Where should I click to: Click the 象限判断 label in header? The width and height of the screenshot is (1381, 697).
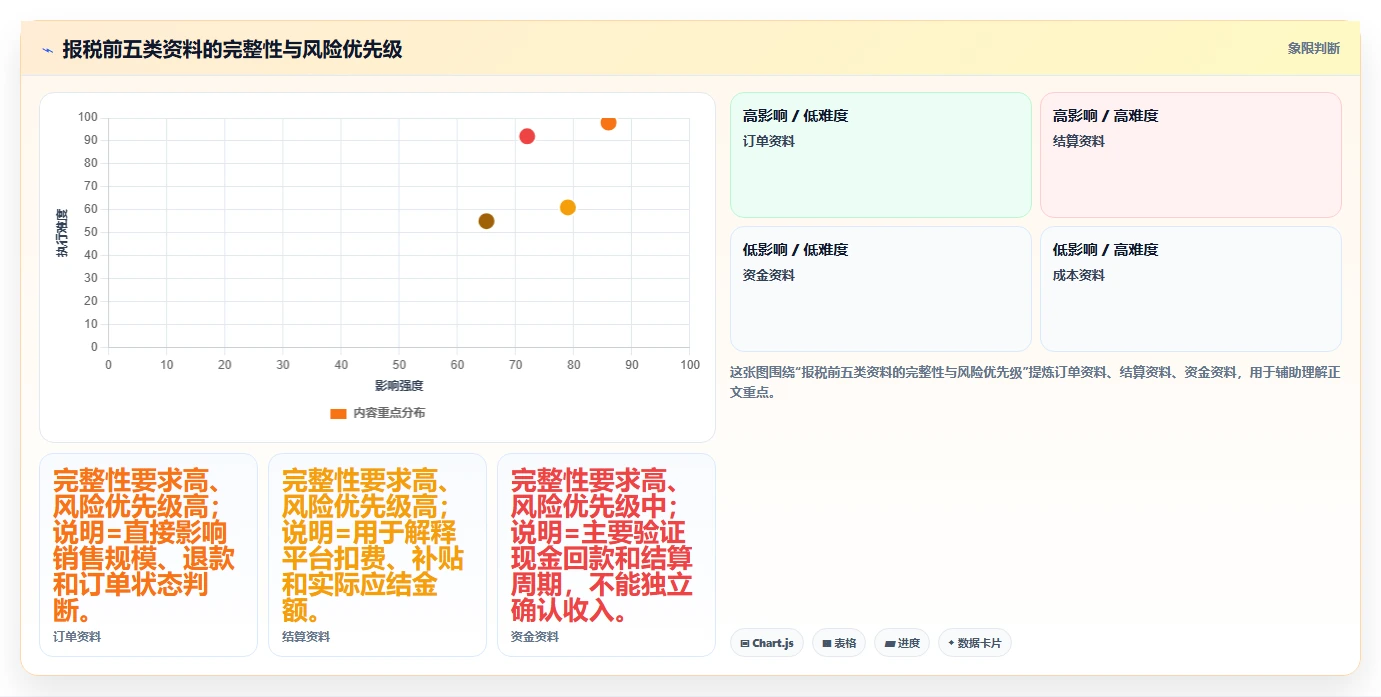pyautogui.click(x=1313, y=48)
